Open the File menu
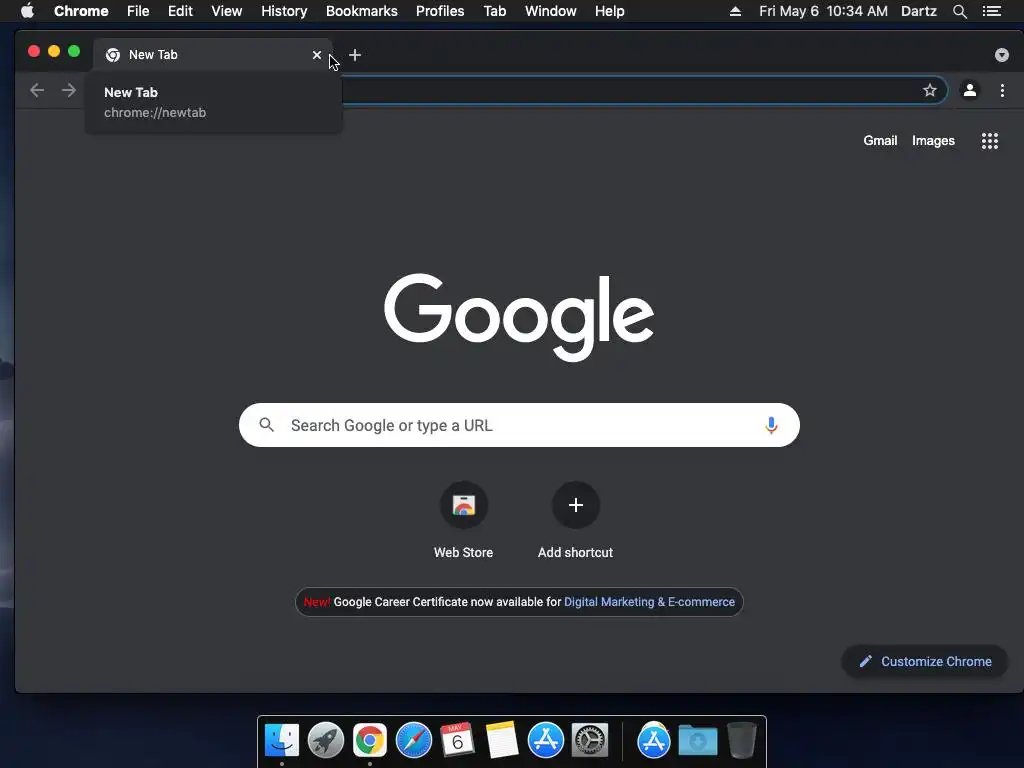The image size is (1024, 768). tap(138, 11)
